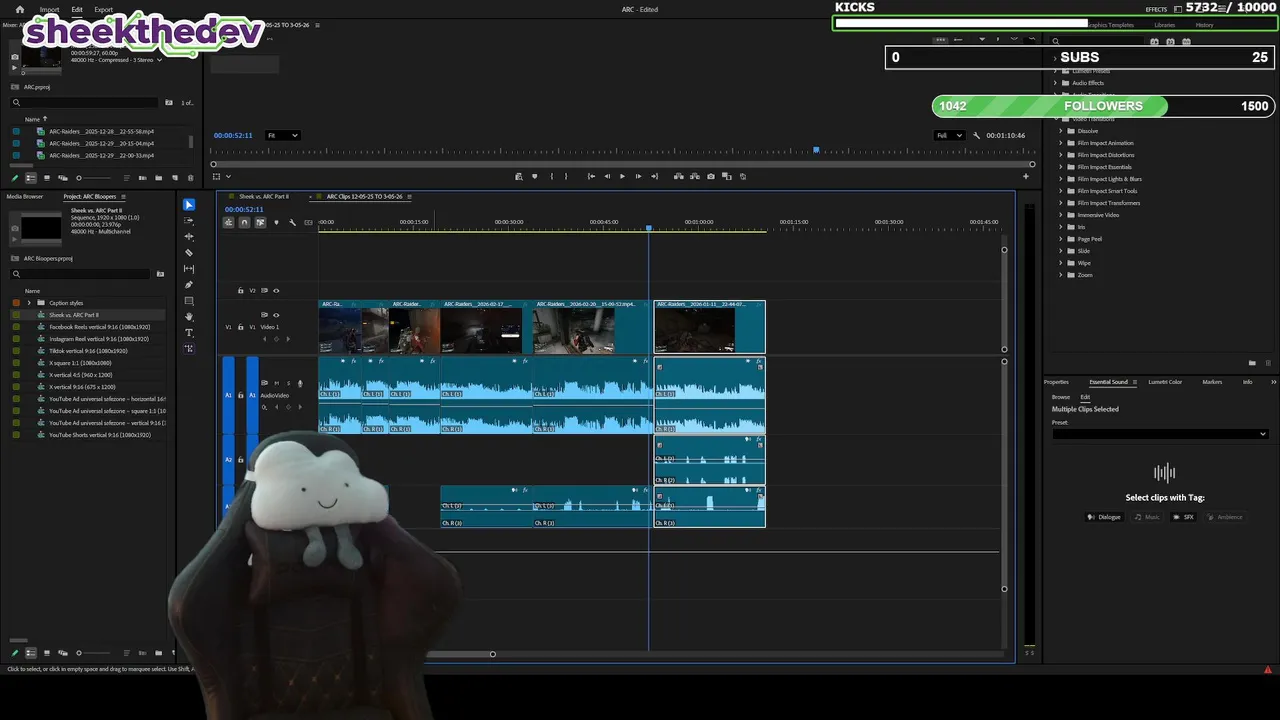Mark In point bracket in program monitor
The image size is (1280, 720).
point(551,176)
